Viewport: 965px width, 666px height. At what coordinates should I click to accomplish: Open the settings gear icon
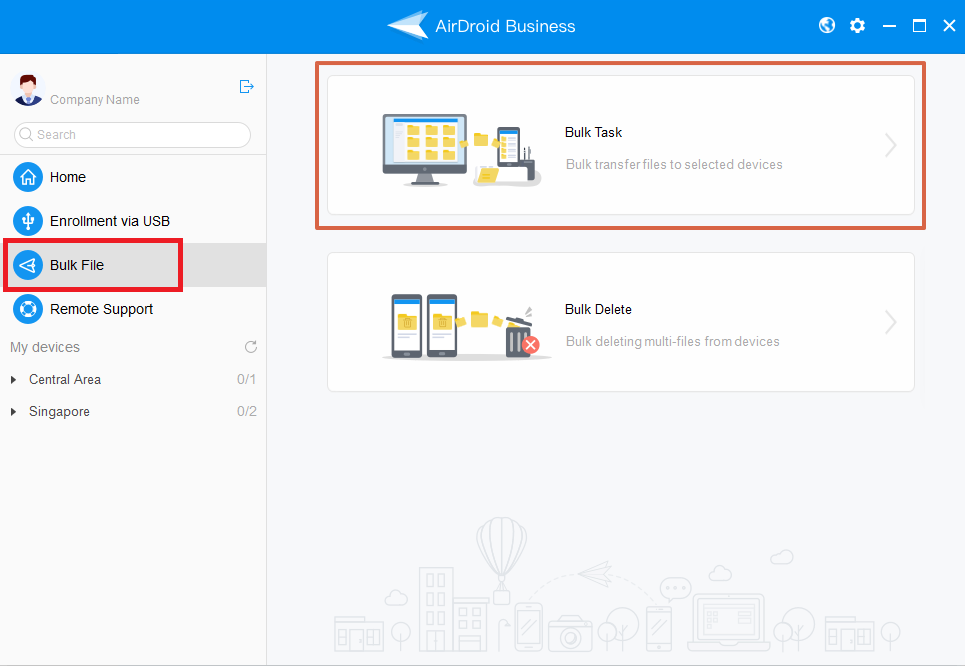[x=857, y=26]
